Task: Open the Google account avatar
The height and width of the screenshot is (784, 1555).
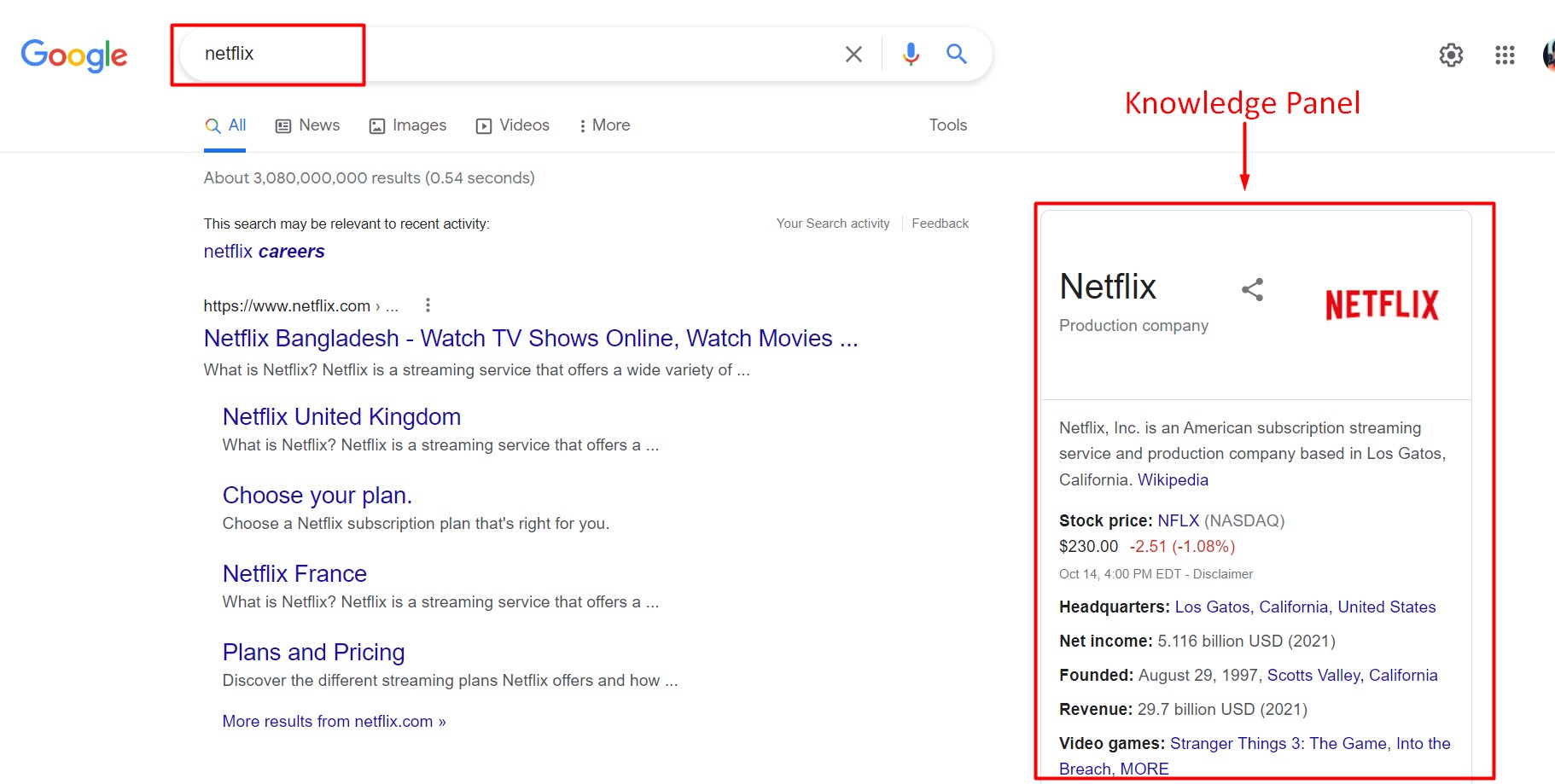Action: (1548, 55)
